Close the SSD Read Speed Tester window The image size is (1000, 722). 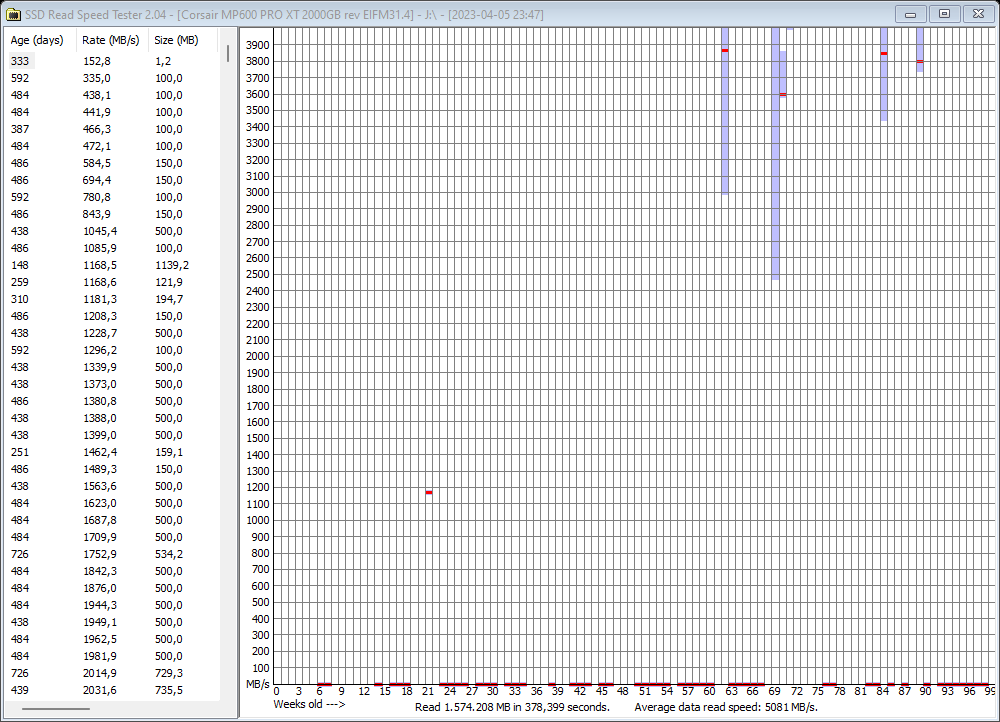click(978, 14)
